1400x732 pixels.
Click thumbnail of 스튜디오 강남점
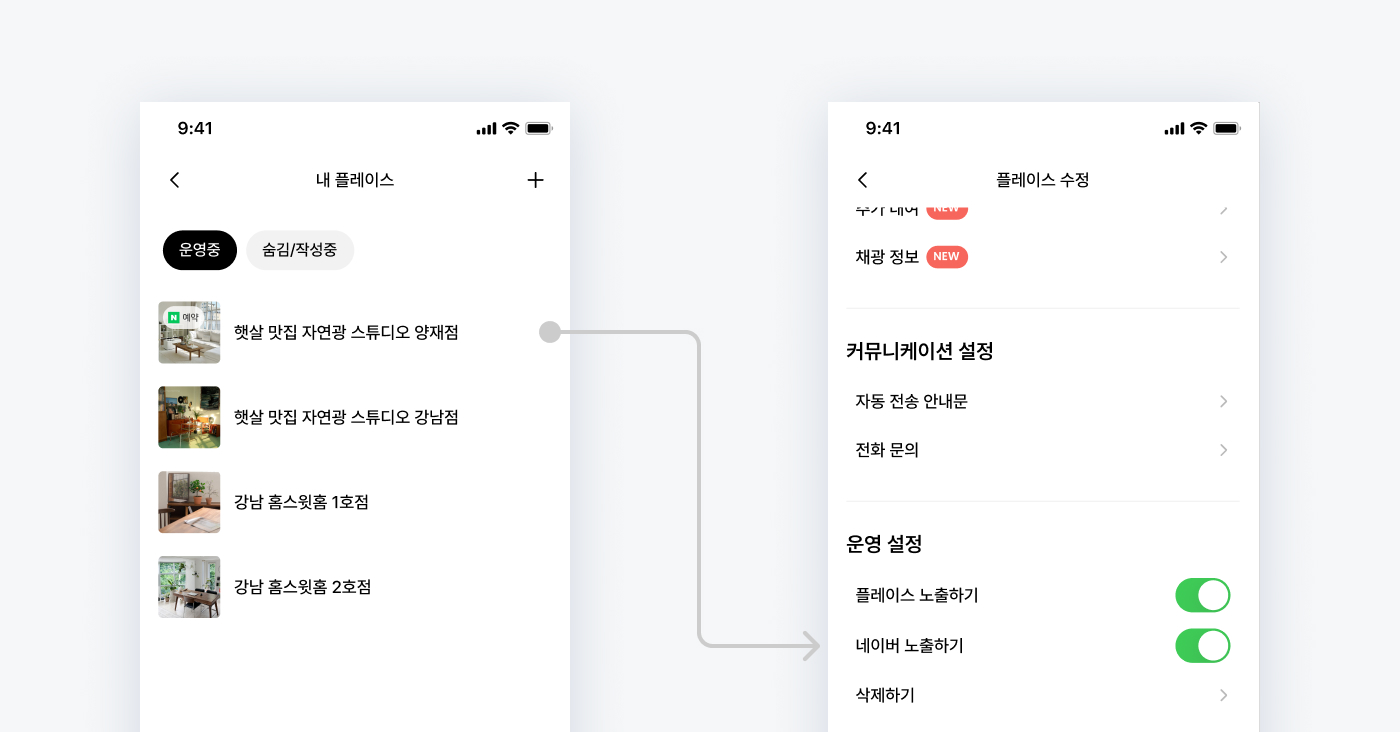[x=189, y=417]
